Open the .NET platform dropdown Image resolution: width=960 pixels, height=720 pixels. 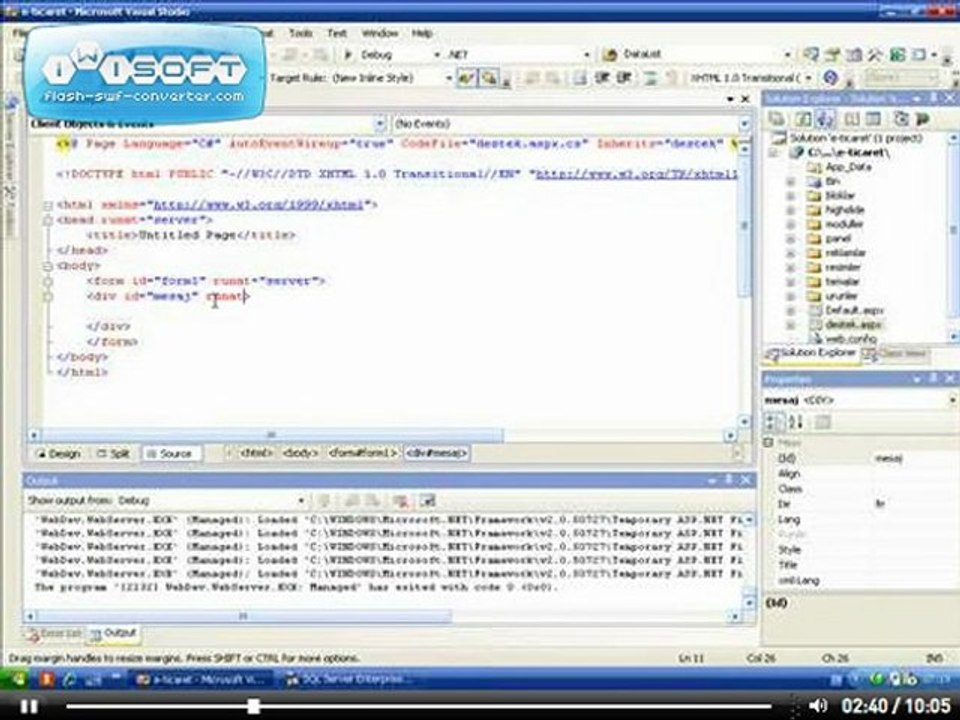(x=587, y=54)
